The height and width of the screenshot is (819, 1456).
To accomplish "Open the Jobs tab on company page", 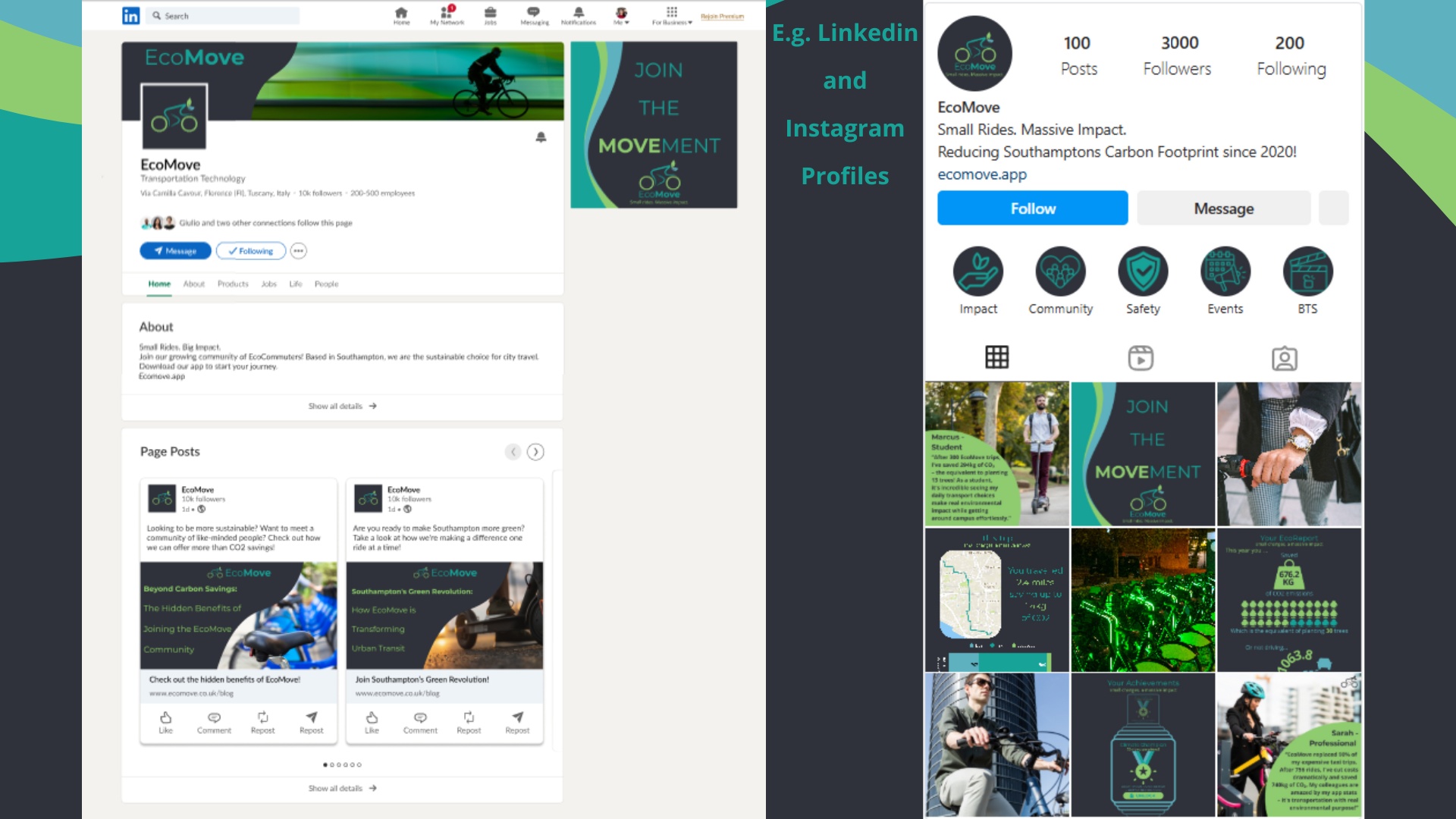I will tap(269, 284).
